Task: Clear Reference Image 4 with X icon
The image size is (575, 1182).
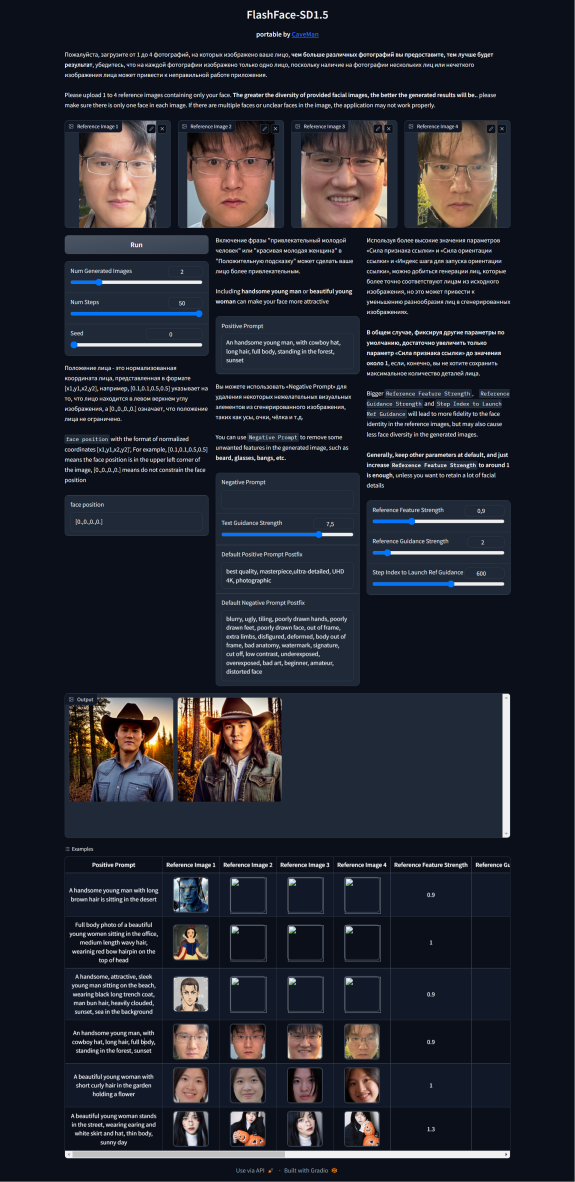Action: [x=503, y=129]
